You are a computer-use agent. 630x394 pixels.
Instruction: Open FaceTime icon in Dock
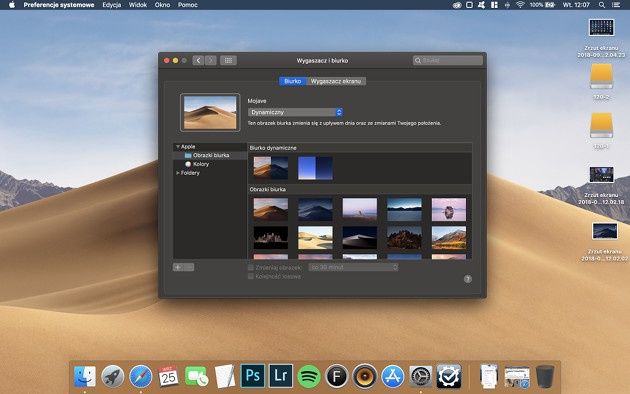click(x=196, y=376)
